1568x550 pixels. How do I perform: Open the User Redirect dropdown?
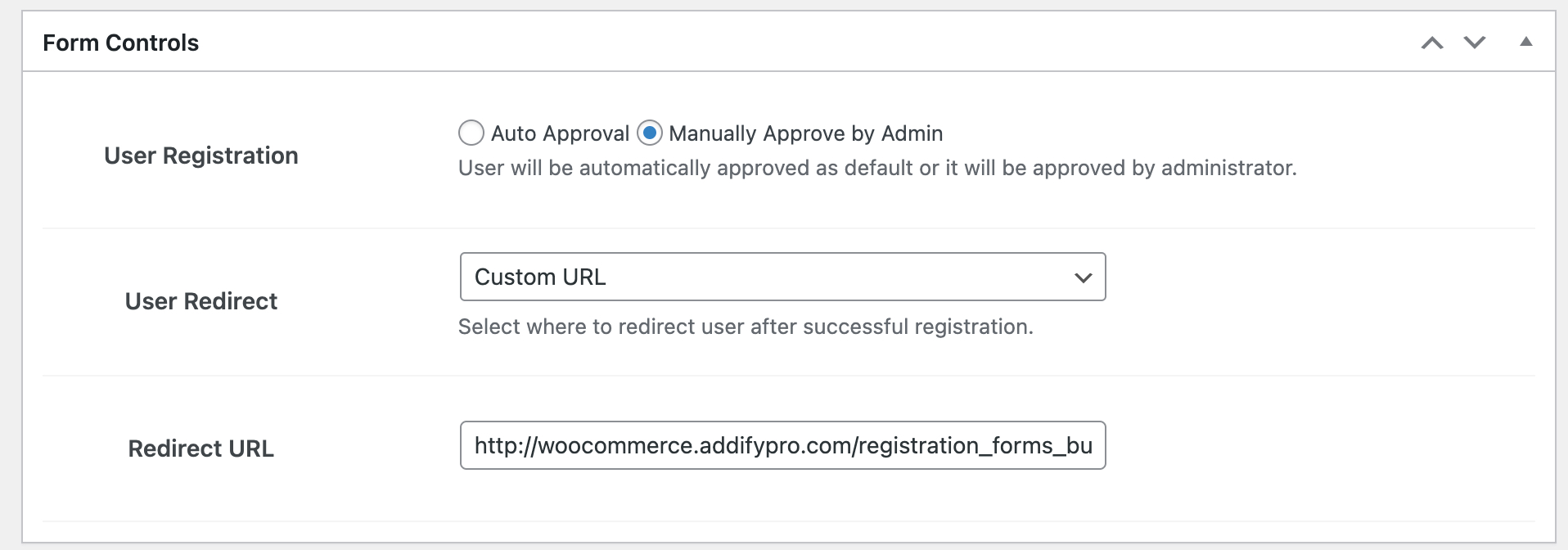pos(782,277)
